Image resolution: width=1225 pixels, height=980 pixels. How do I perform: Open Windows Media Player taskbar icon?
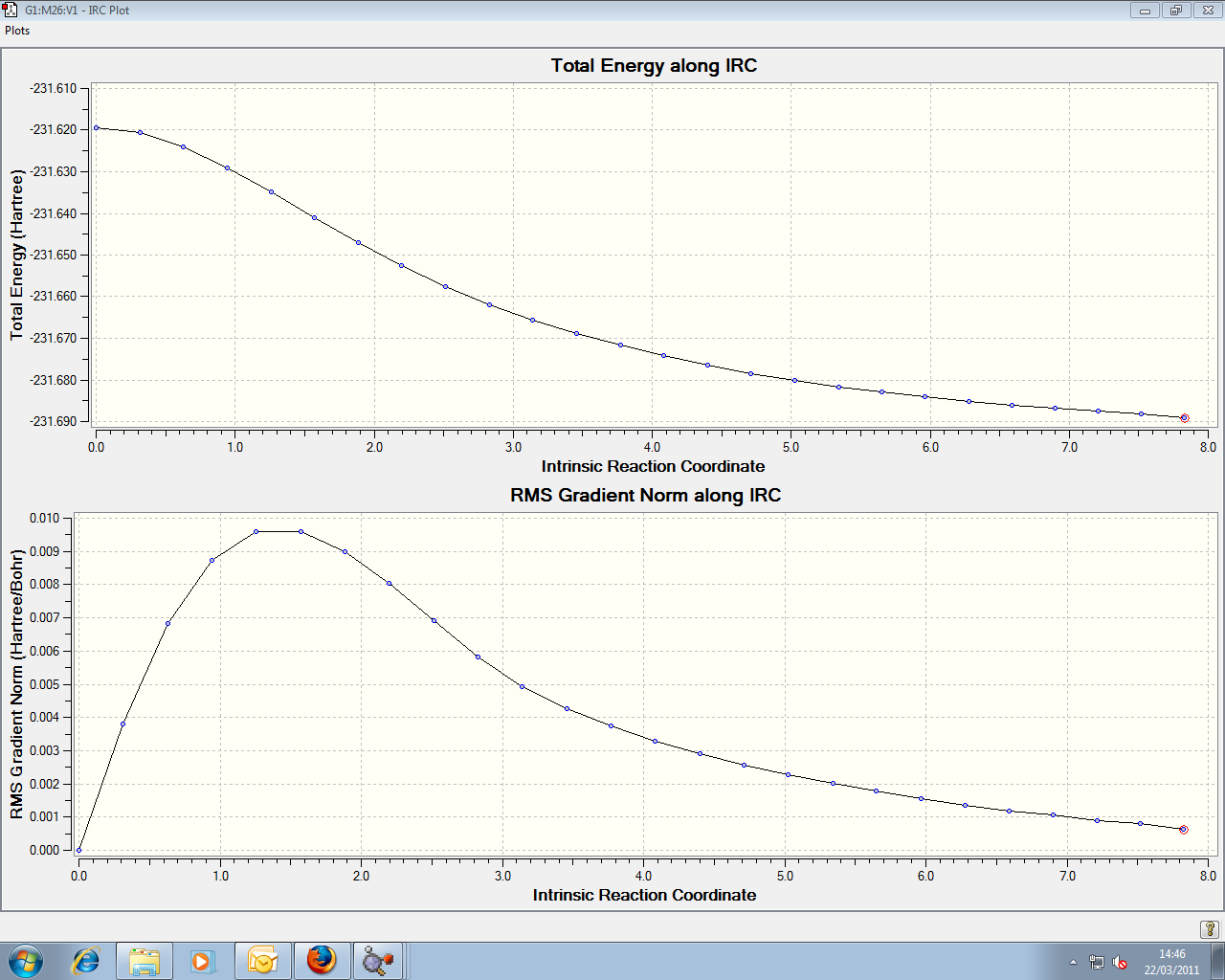202,960
